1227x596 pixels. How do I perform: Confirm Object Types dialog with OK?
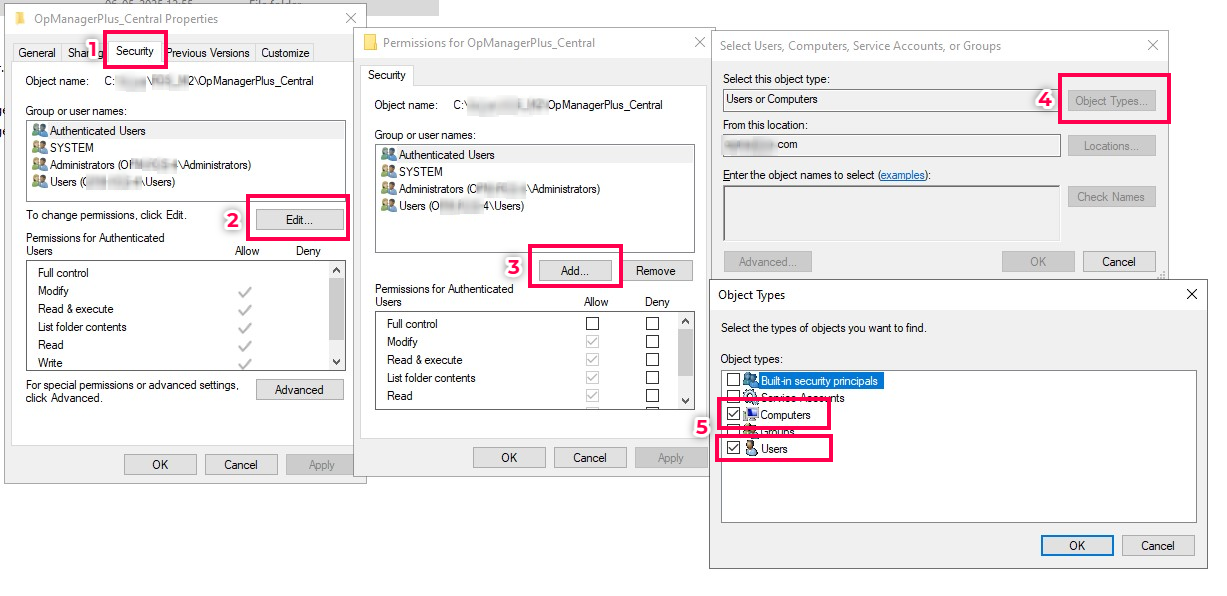click(x=1077, y=546)
